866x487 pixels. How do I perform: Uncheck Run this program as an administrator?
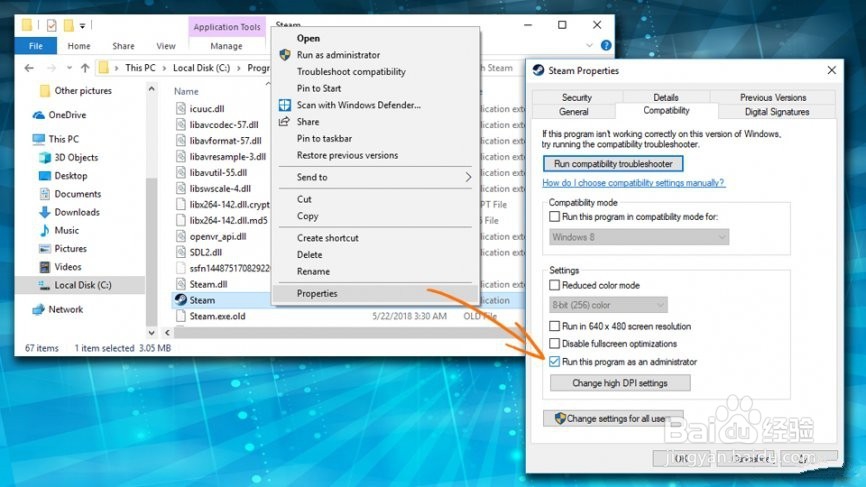tap(555, 362)
